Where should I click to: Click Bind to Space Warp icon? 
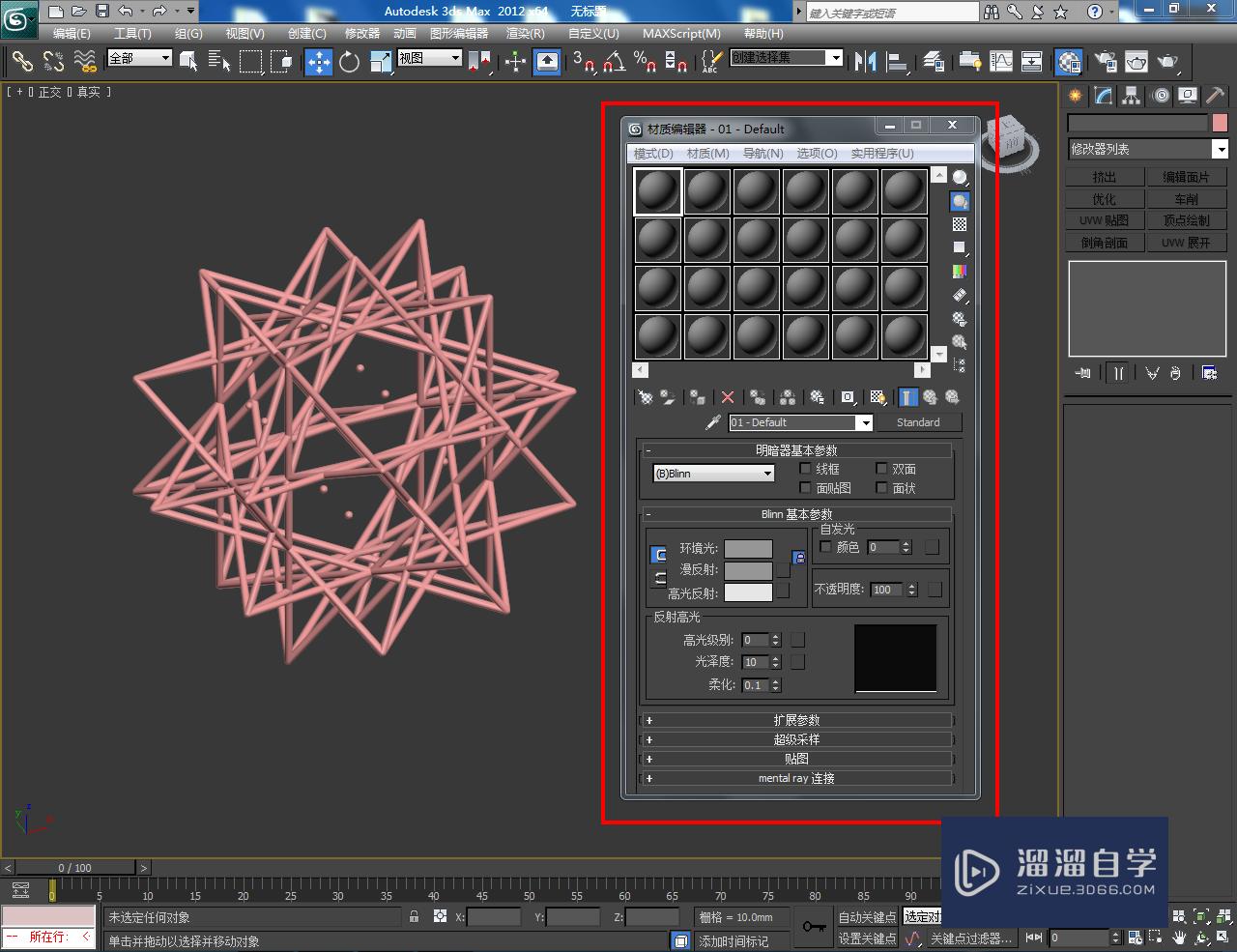(x=86, y=62)
